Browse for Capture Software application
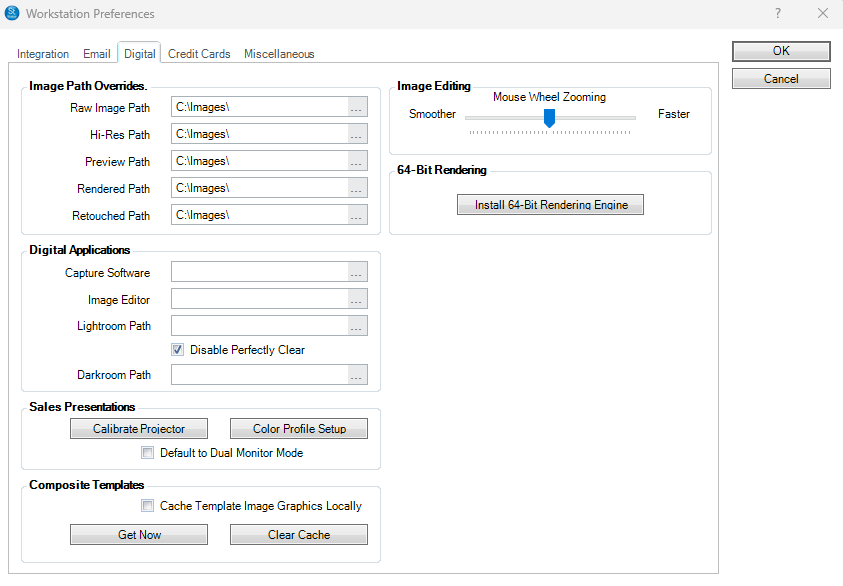The width and height of the screenshot is (843, 586). tap(357, 272)
